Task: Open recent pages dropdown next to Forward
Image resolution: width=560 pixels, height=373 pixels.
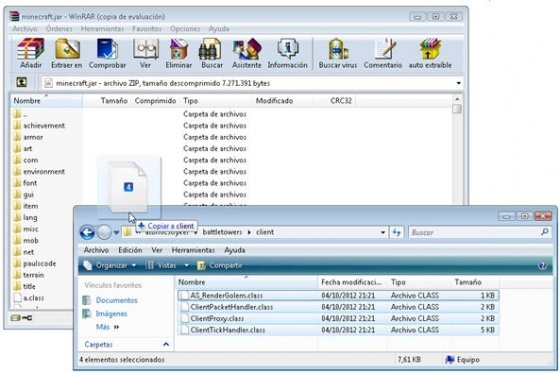Action: tap(116, 233)
